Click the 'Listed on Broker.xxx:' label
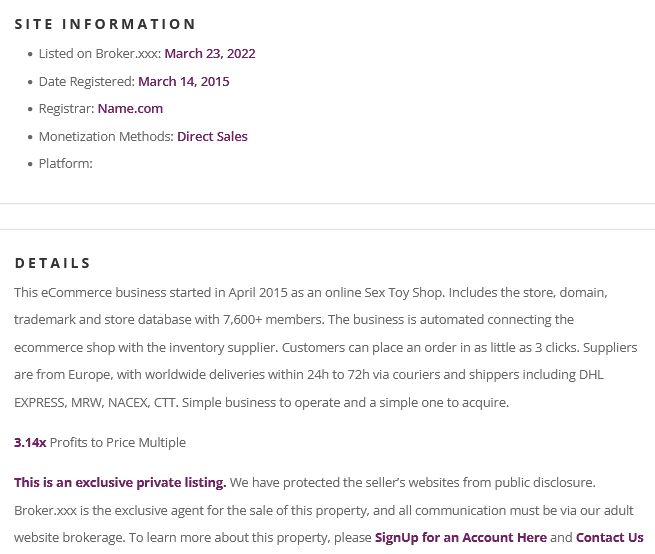655x554 pixels. point(100,53)
